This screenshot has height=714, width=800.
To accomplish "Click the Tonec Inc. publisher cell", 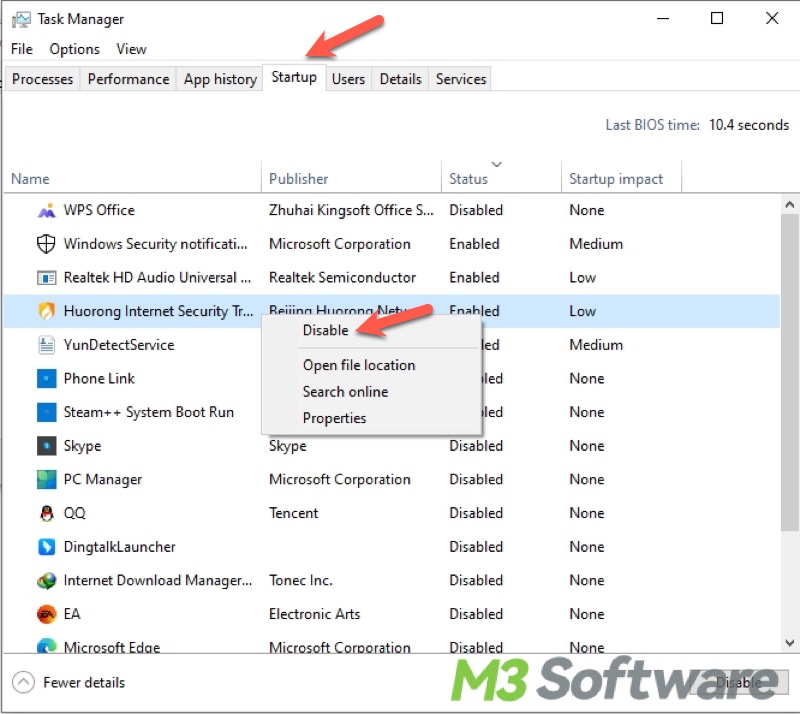I will [301, 580].
